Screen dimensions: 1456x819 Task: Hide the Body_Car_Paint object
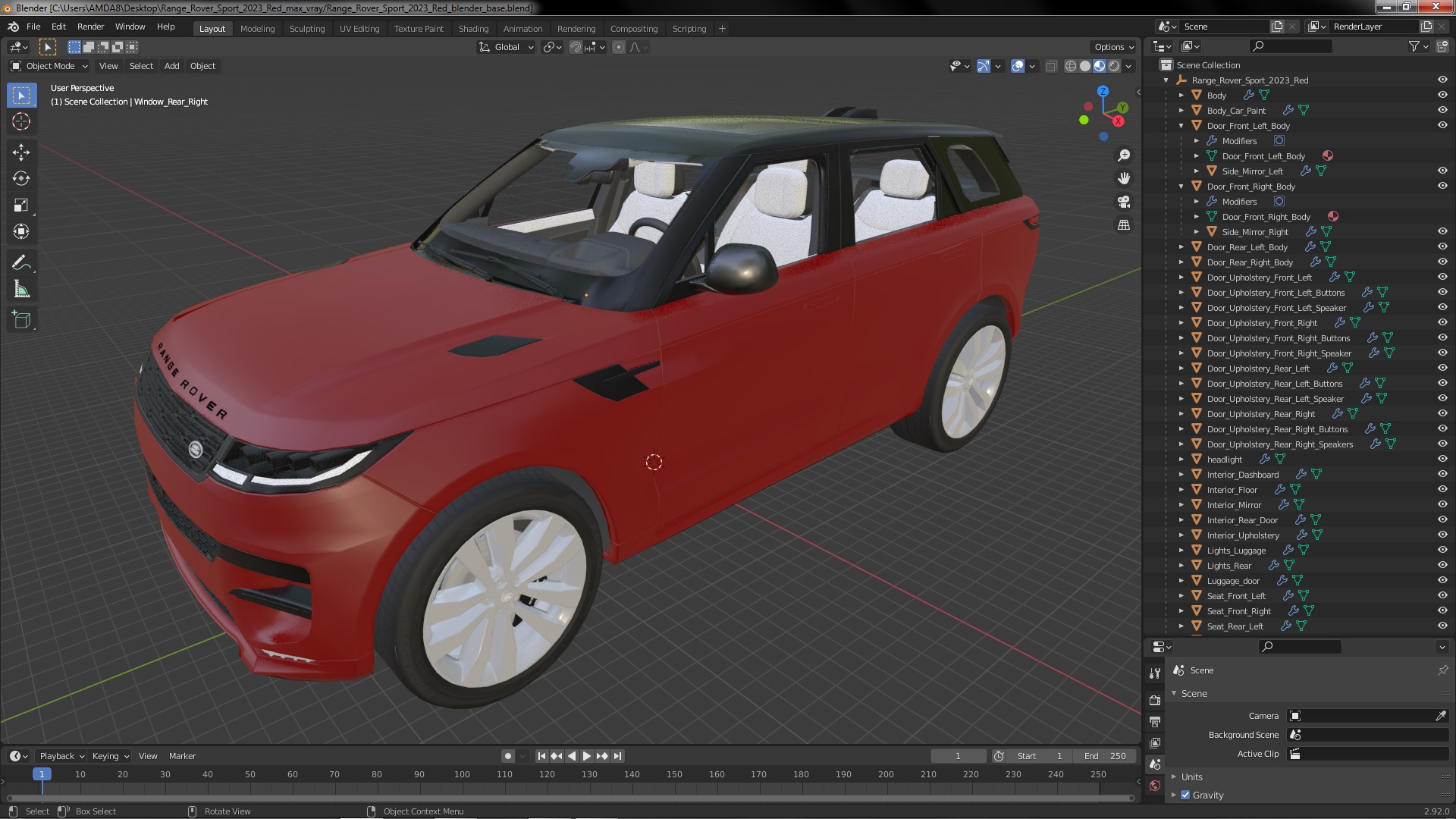tap(1442, 110)
